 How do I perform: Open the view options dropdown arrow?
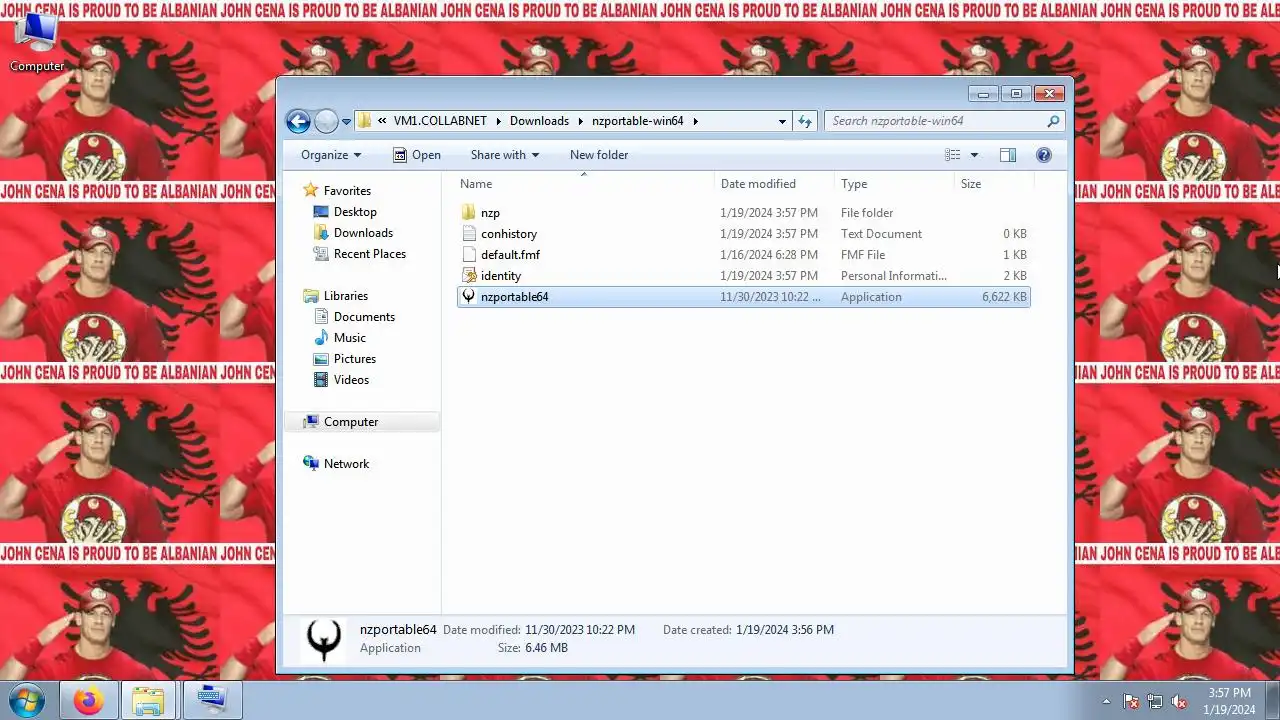(x=974, y=155)
